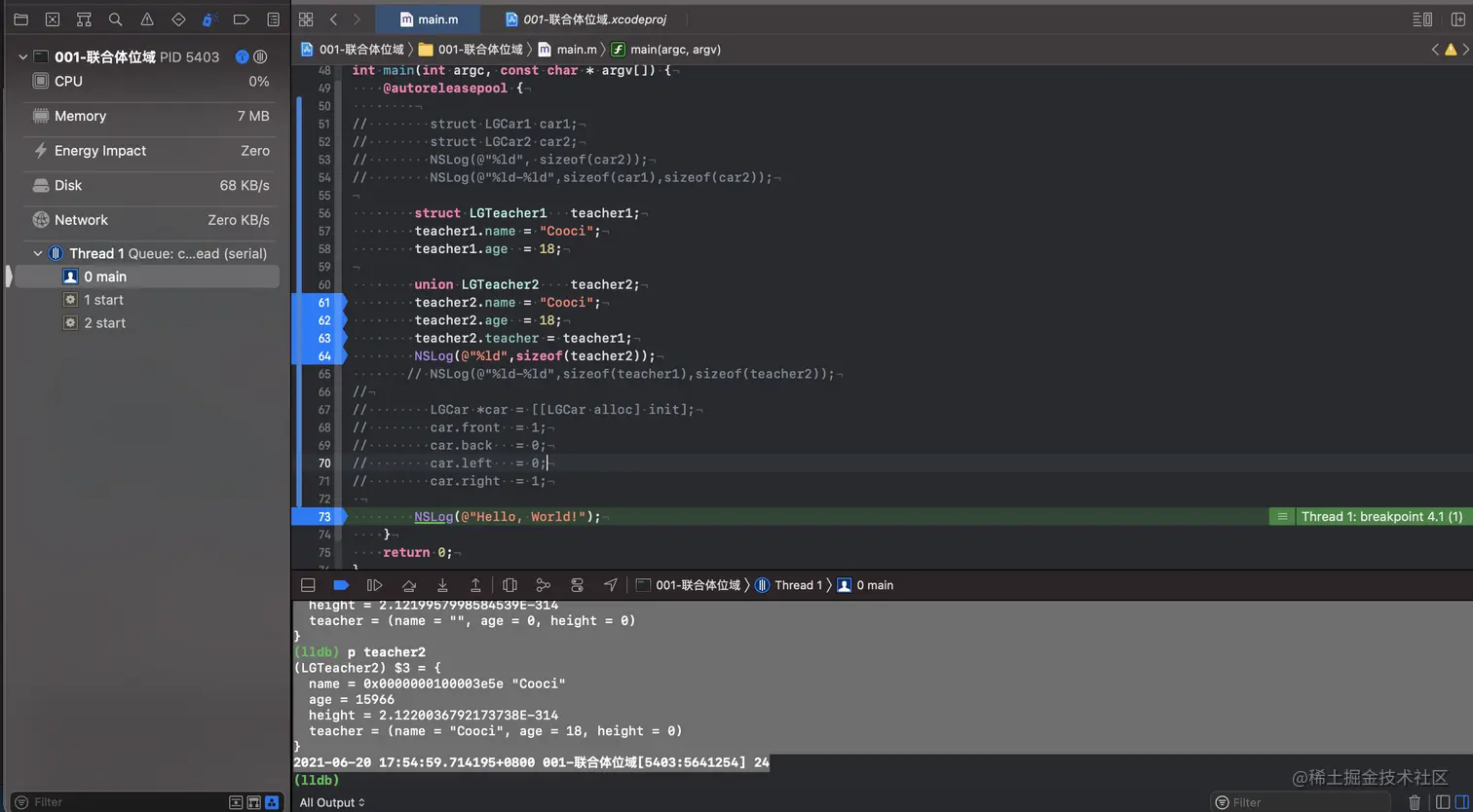Screen dimensions: 1473x812
Task: Toggle the variables view pane
Action: (1443, 802)
